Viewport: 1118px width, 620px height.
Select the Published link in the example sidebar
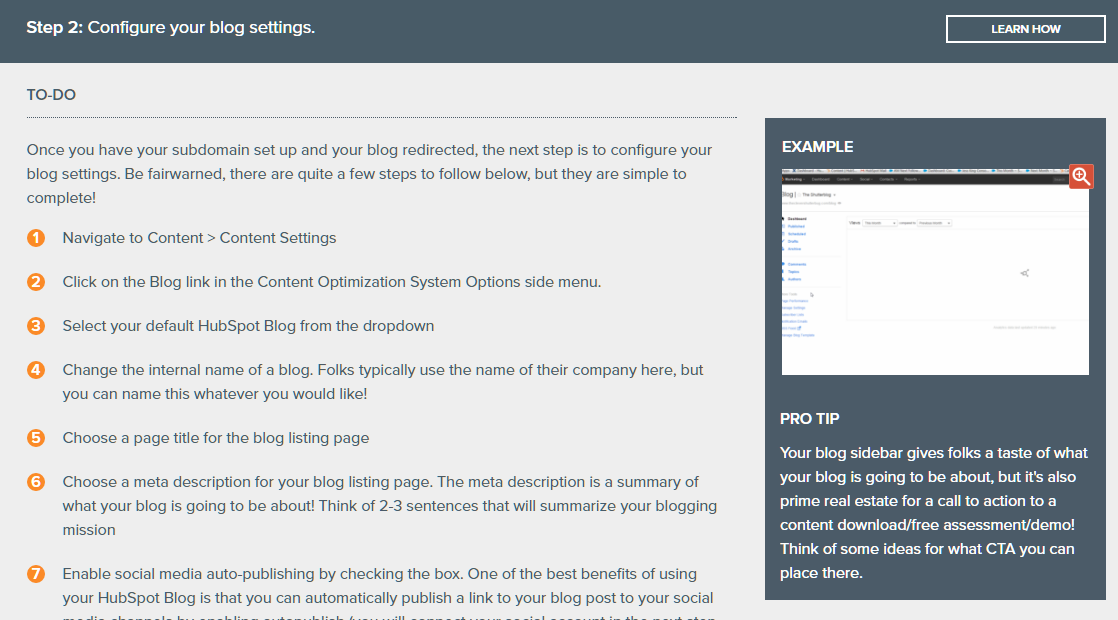pos(797,226)
